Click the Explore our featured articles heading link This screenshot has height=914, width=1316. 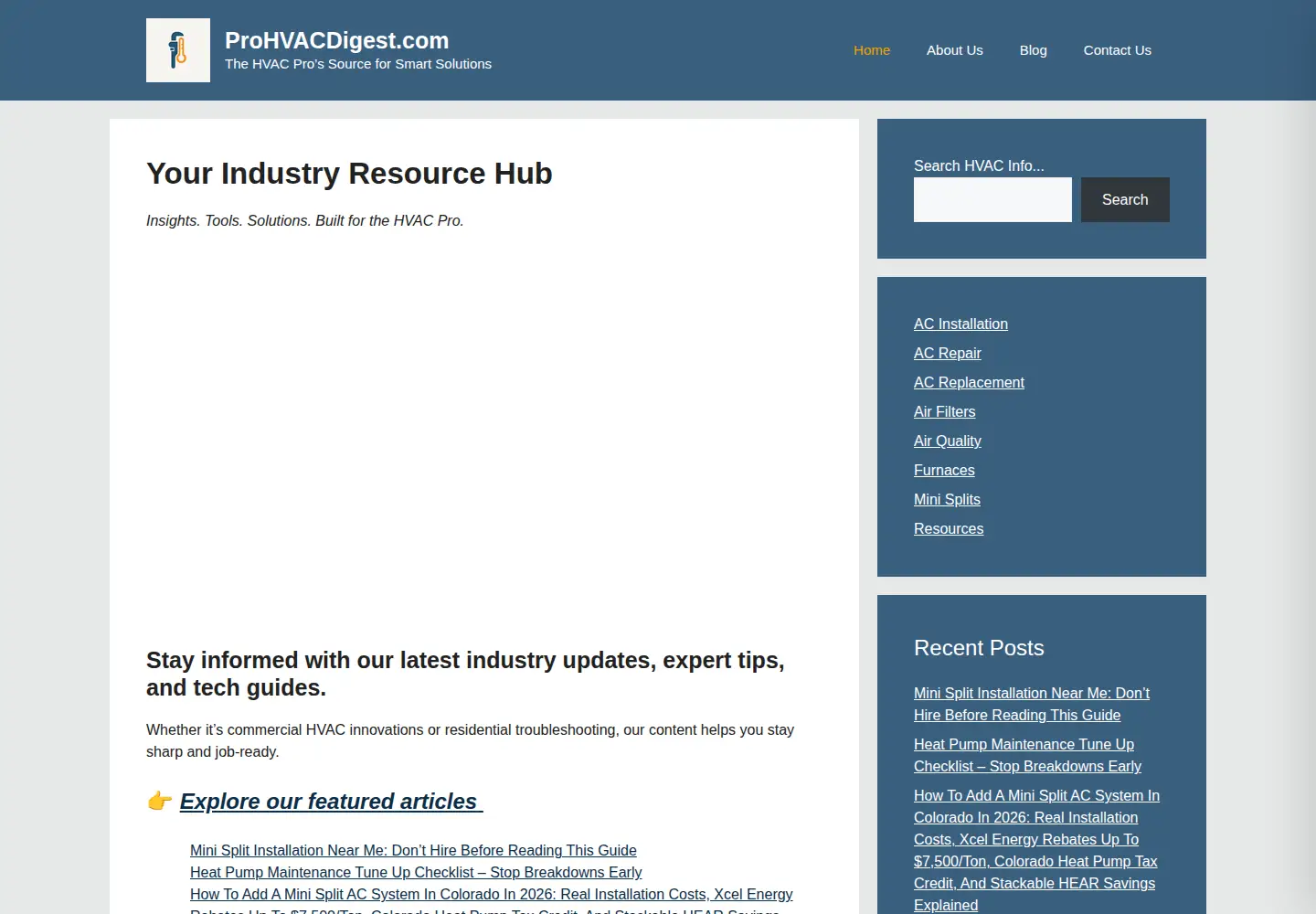(x=331, y=802)
